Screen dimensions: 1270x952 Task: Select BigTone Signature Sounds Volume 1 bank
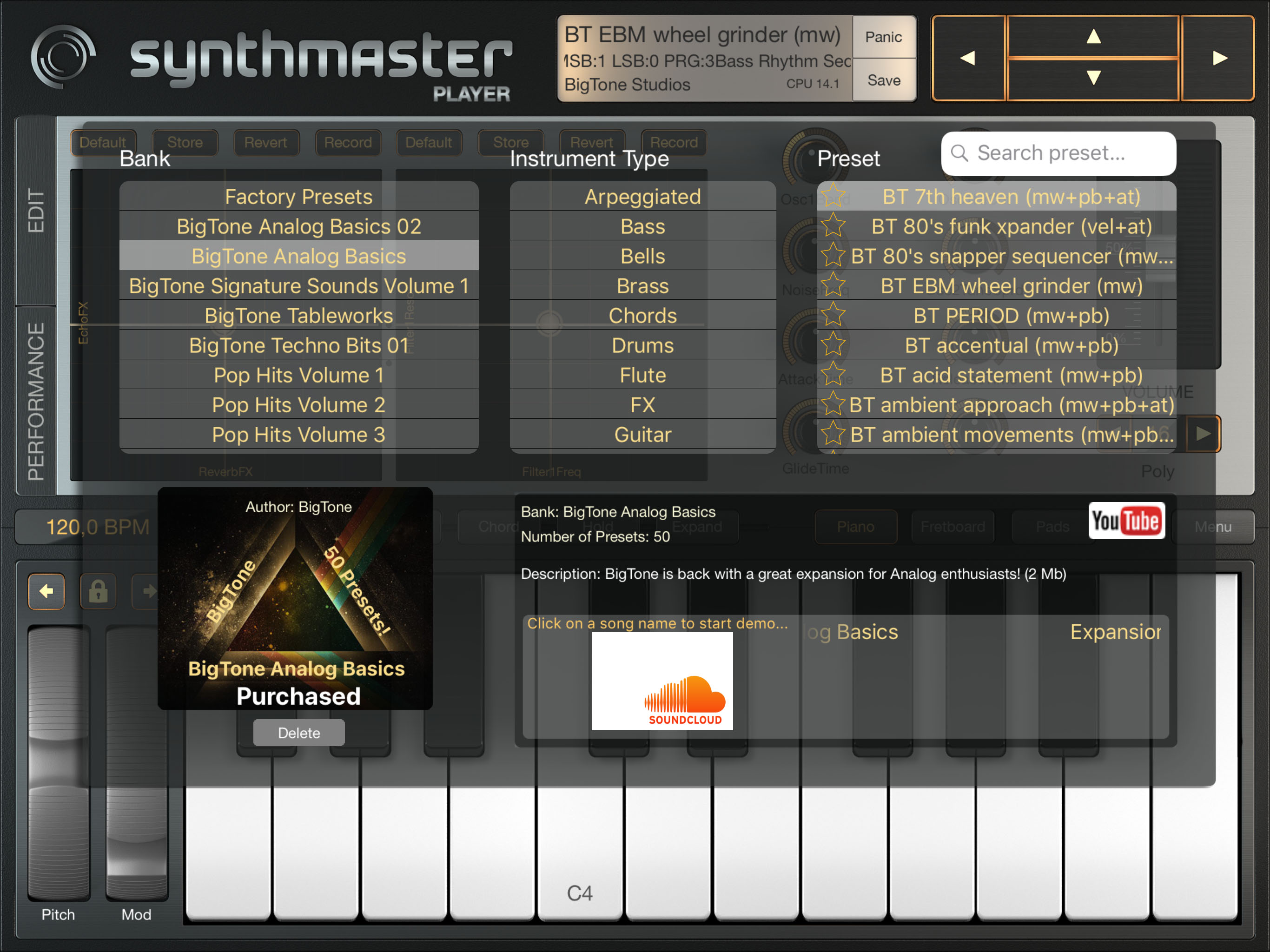tap(298, 286)
